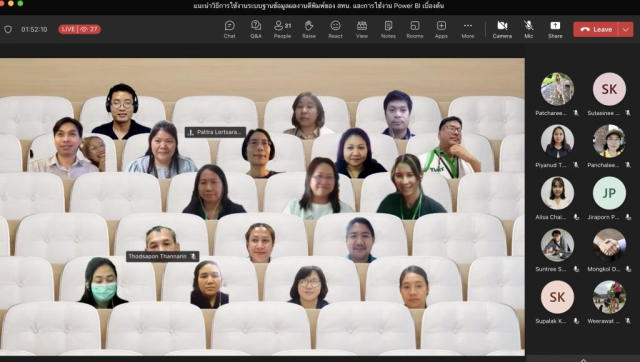Select Supalak's SK avatar
The width and height of the screenshot is (640, 362).
point(557,297)
